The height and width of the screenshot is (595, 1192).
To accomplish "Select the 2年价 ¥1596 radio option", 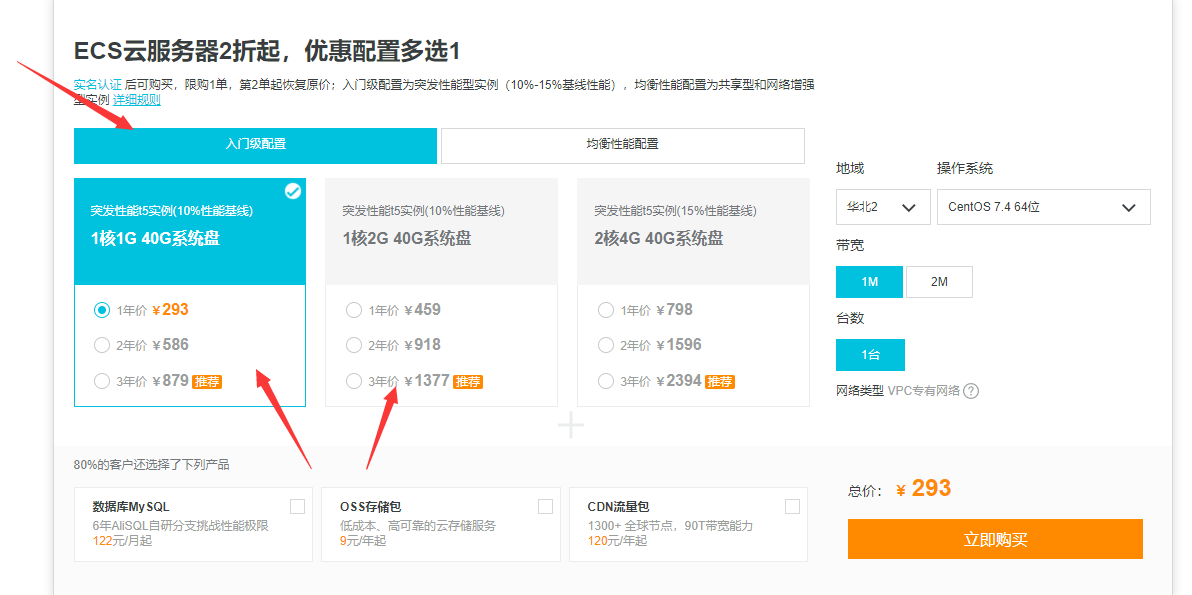I will point(606,345).
